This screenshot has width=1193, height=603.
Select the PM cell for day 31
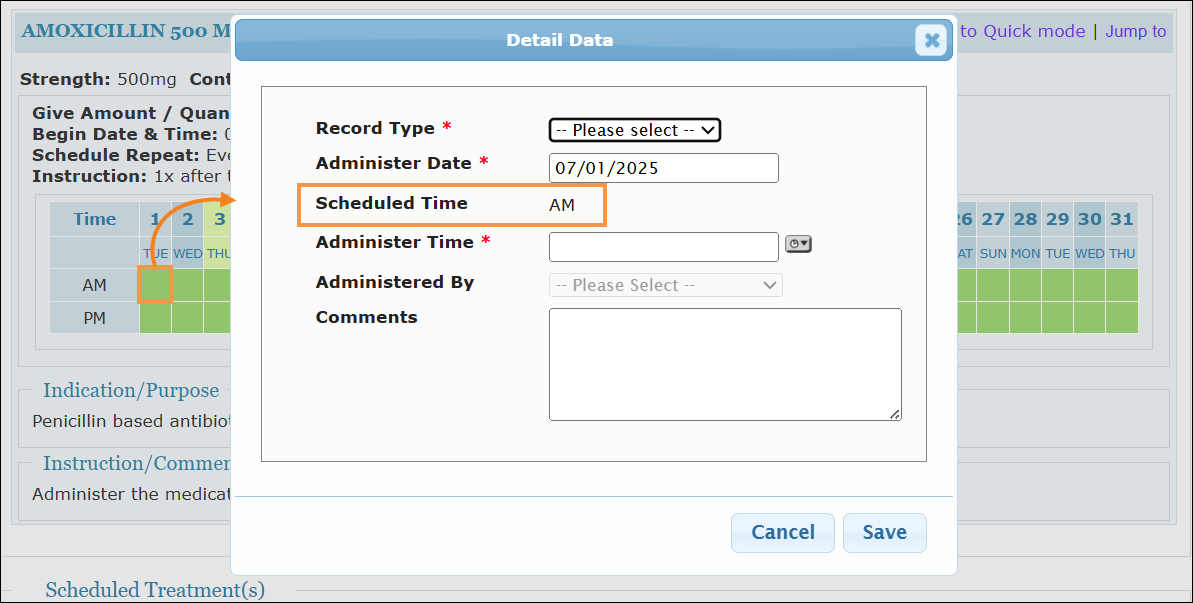pyautogui.click(x=1122, y=318)
